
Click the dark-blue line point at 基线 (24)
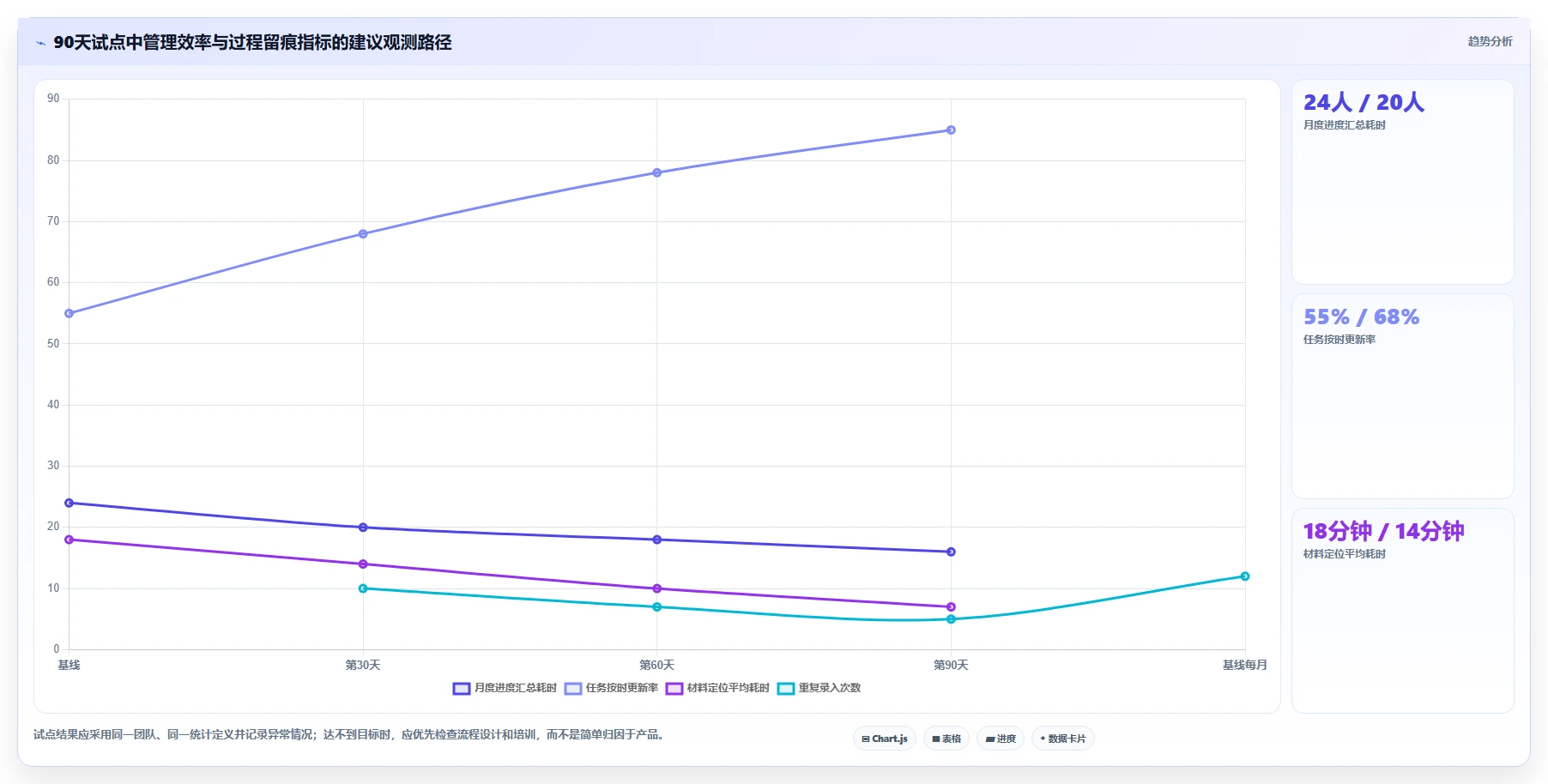70,504
